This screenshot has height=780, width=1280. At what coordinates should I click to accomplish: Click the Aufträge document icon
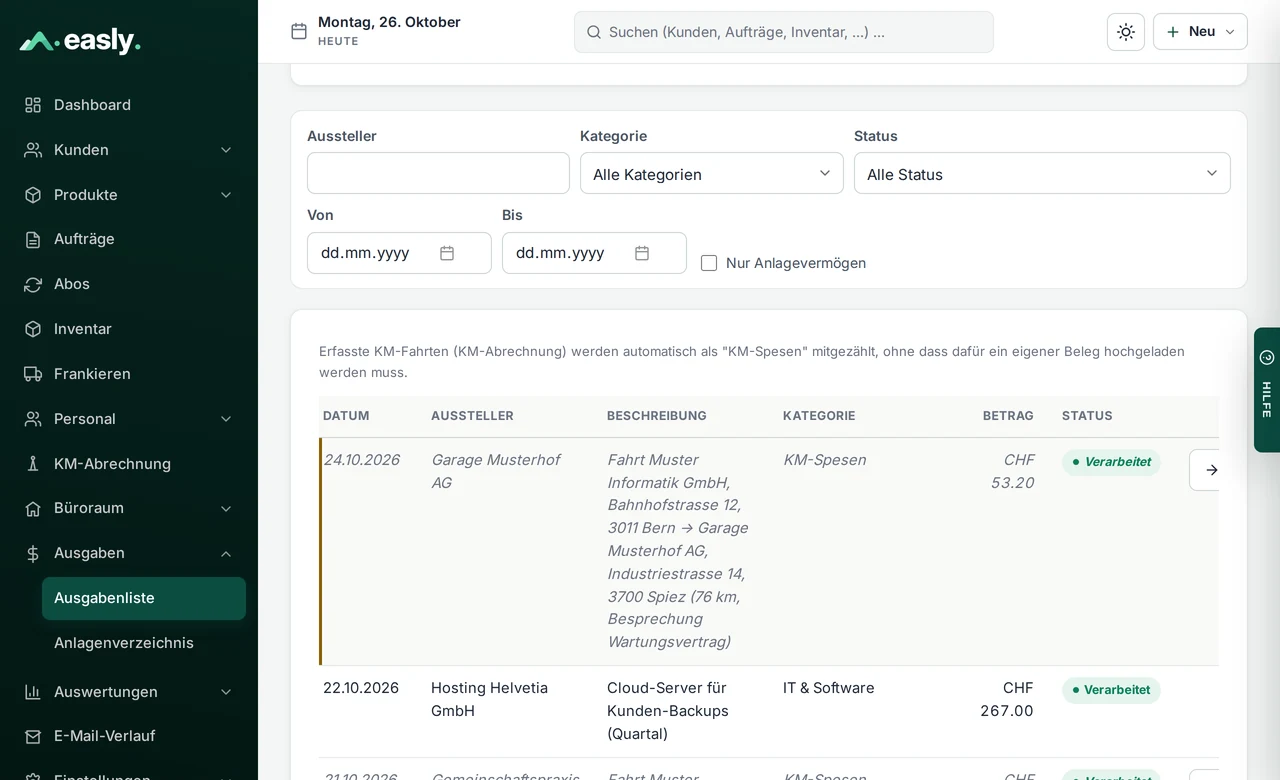(x=33, y=239)
